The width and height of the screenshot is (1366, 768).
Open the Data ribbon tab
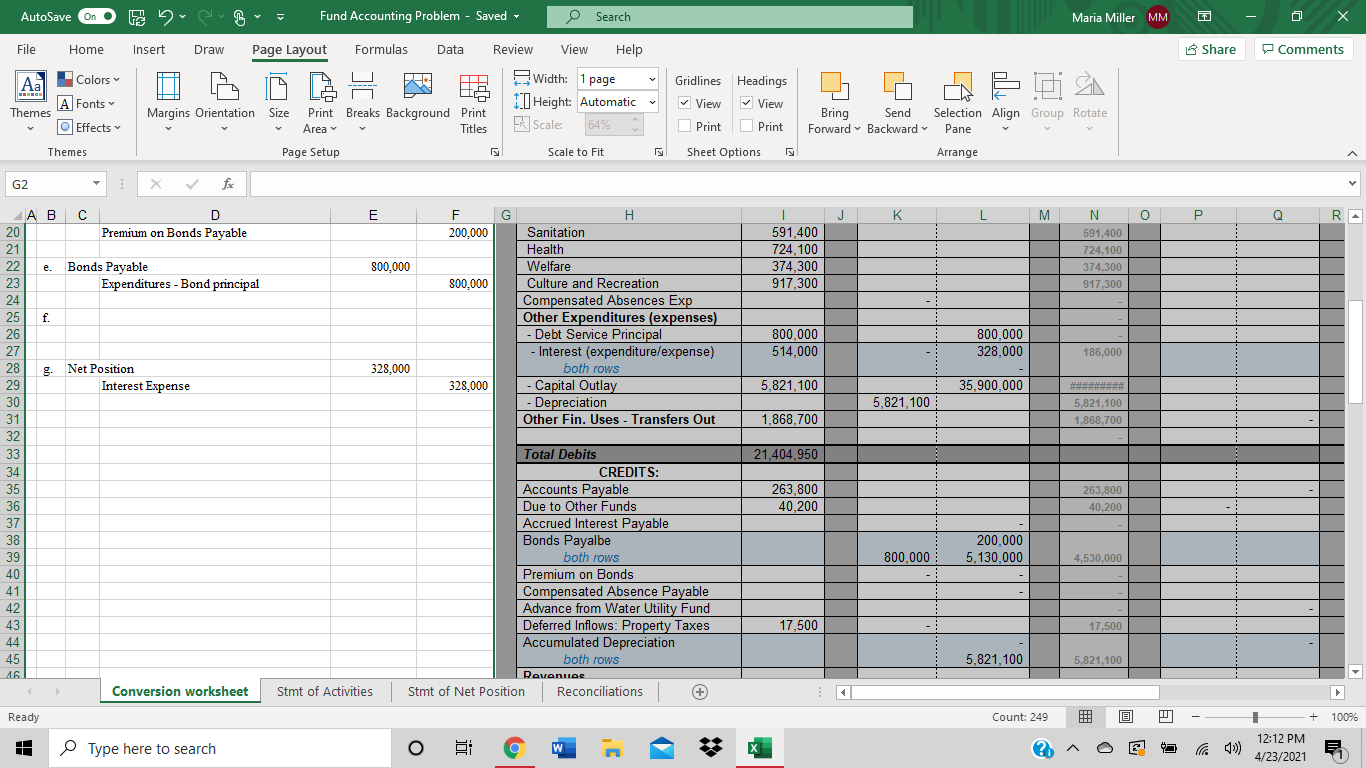(450, 49)
